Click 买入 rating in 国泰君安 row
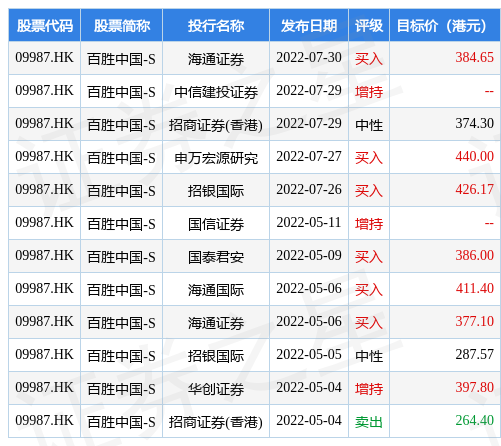This screenshot has height=446, width=501. 369,257
